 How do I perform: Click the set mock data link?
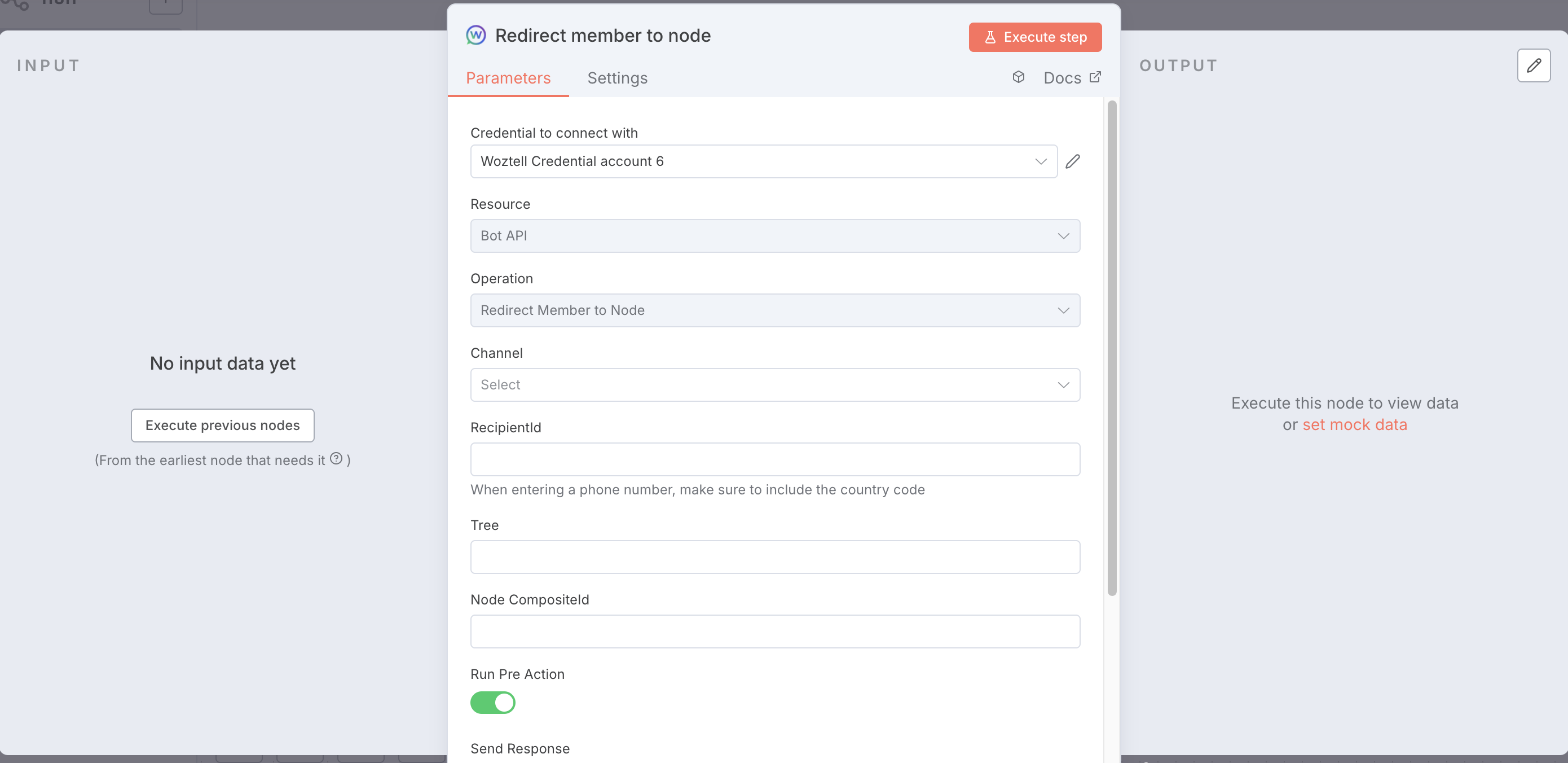1354,424
